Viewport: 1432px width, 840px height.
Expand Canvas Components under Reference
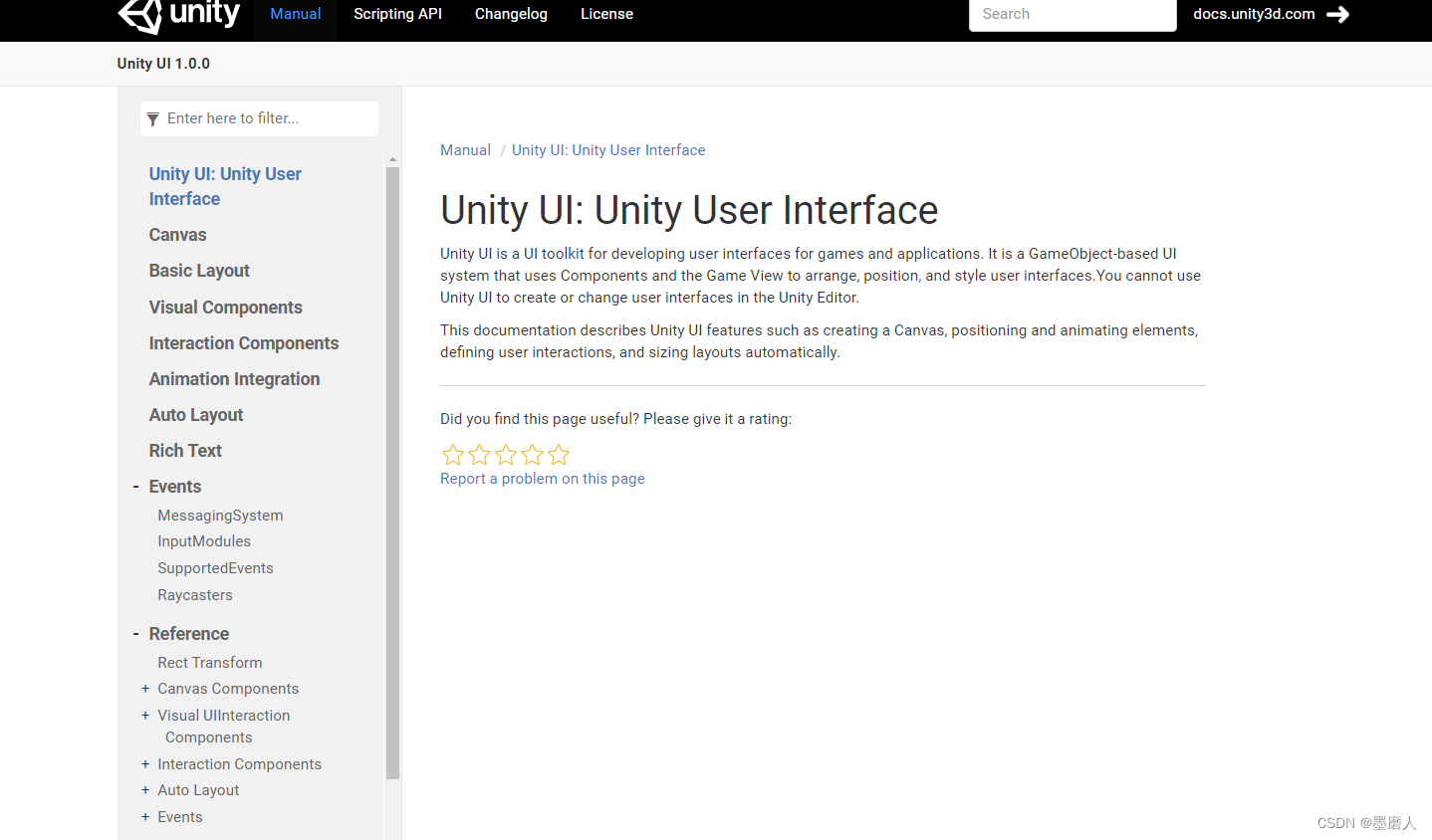145,689
